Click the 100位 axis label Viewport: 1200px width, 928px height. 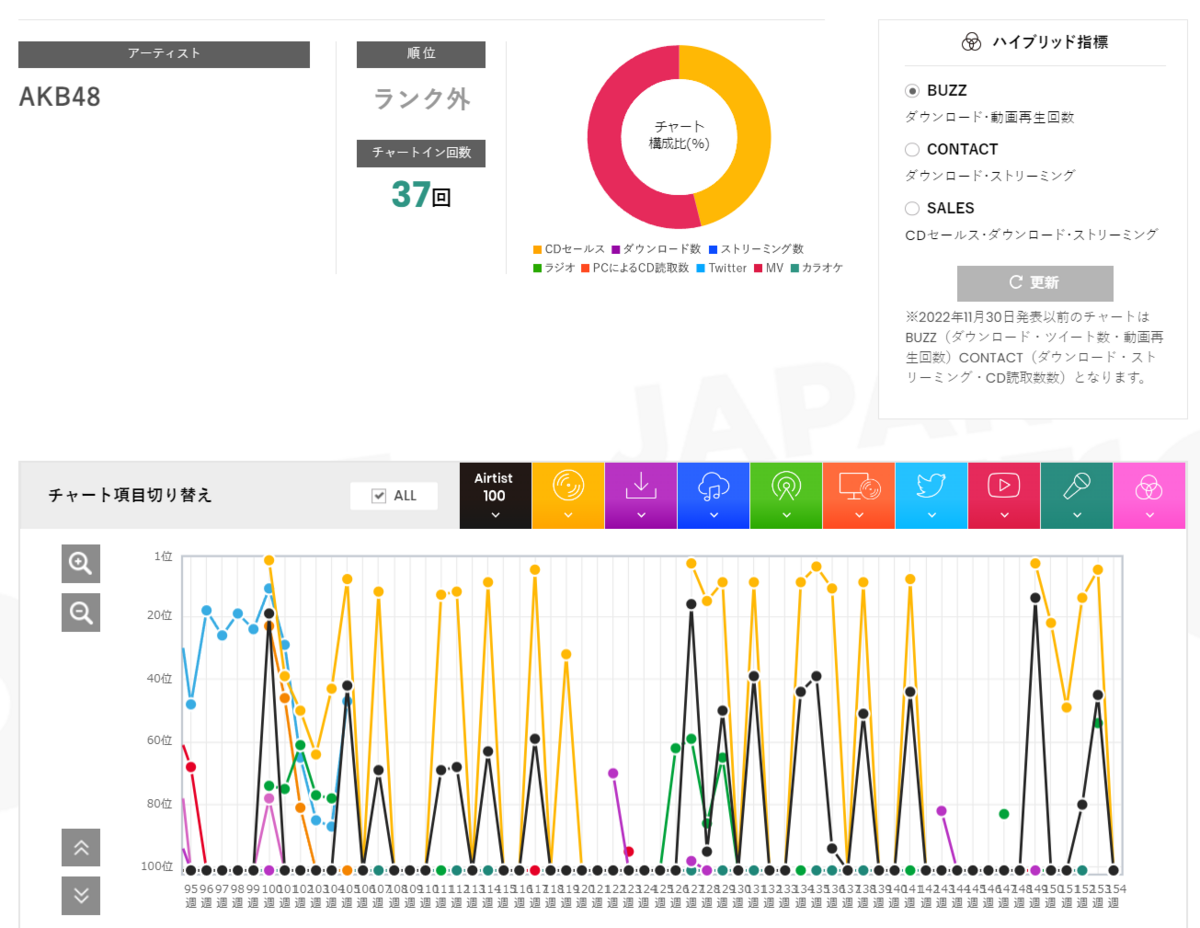(x=157, y=866)
